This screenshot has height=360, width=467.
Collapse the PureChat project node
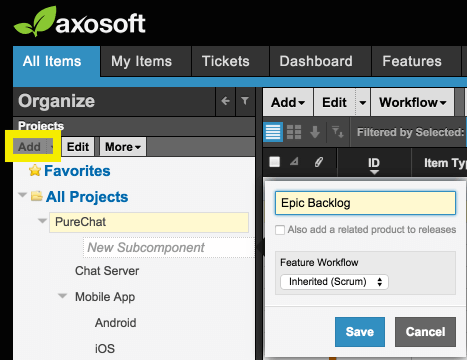(x=42, y=221)
